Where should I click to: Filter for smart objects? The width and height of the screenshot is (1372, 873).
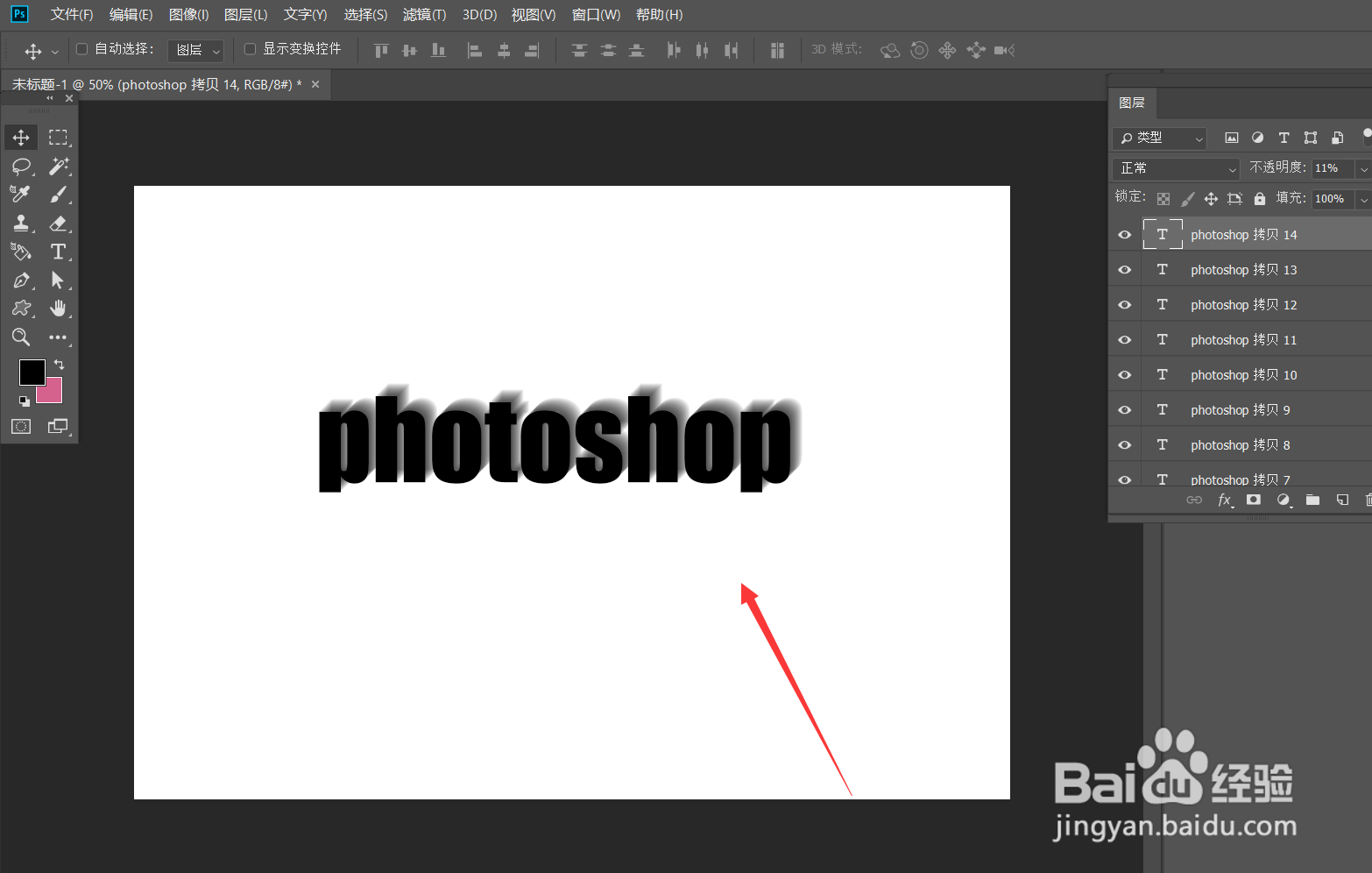tap(1337, 138)
